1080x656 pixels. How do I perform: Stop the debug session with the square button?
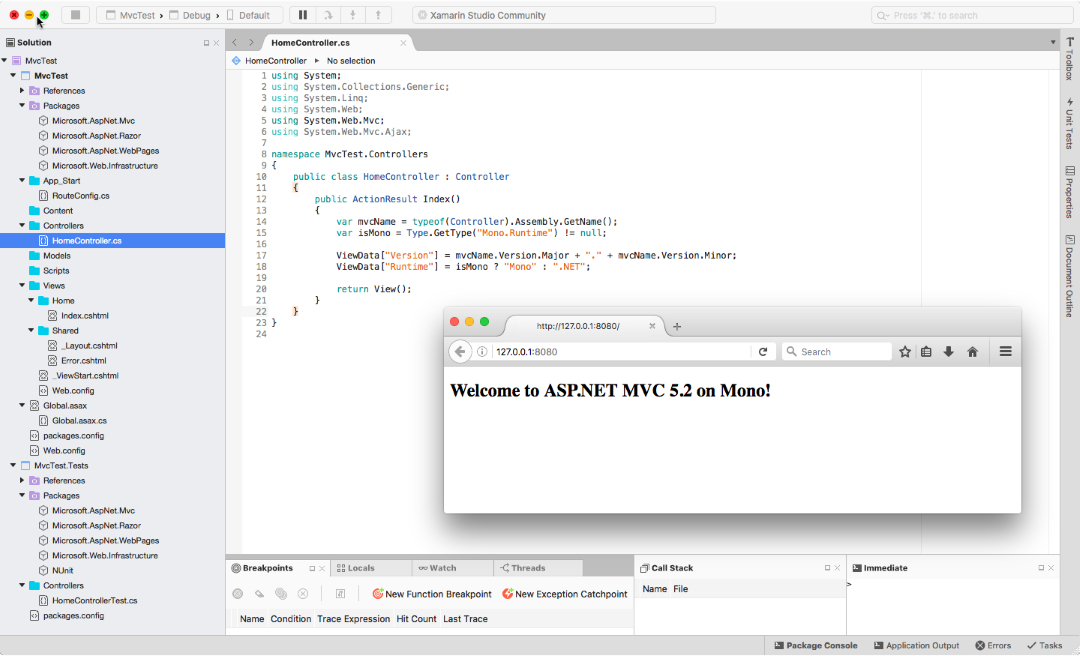[x=76, y=14]
